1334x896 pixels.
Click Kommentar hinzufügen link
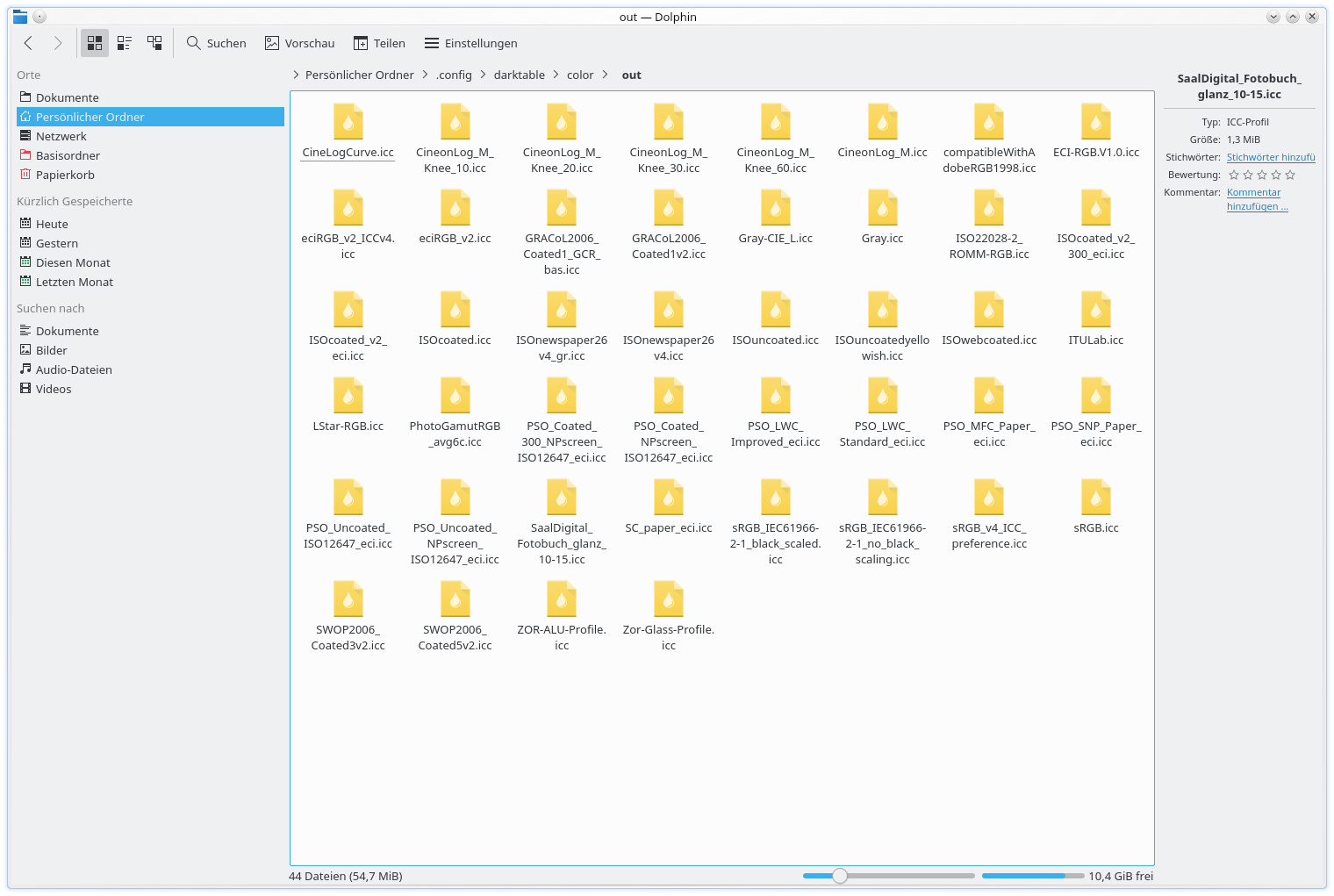click(1257, 199)
